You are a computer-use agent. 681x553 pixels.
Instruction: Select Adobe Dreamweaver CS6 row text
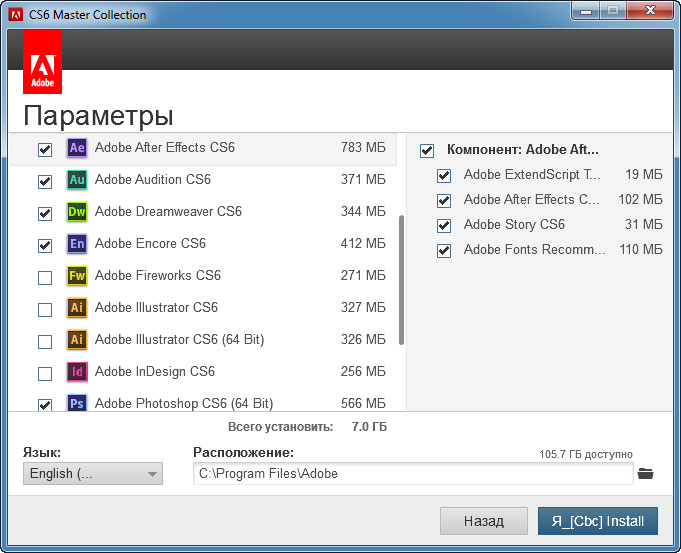[x=168, y=212]
